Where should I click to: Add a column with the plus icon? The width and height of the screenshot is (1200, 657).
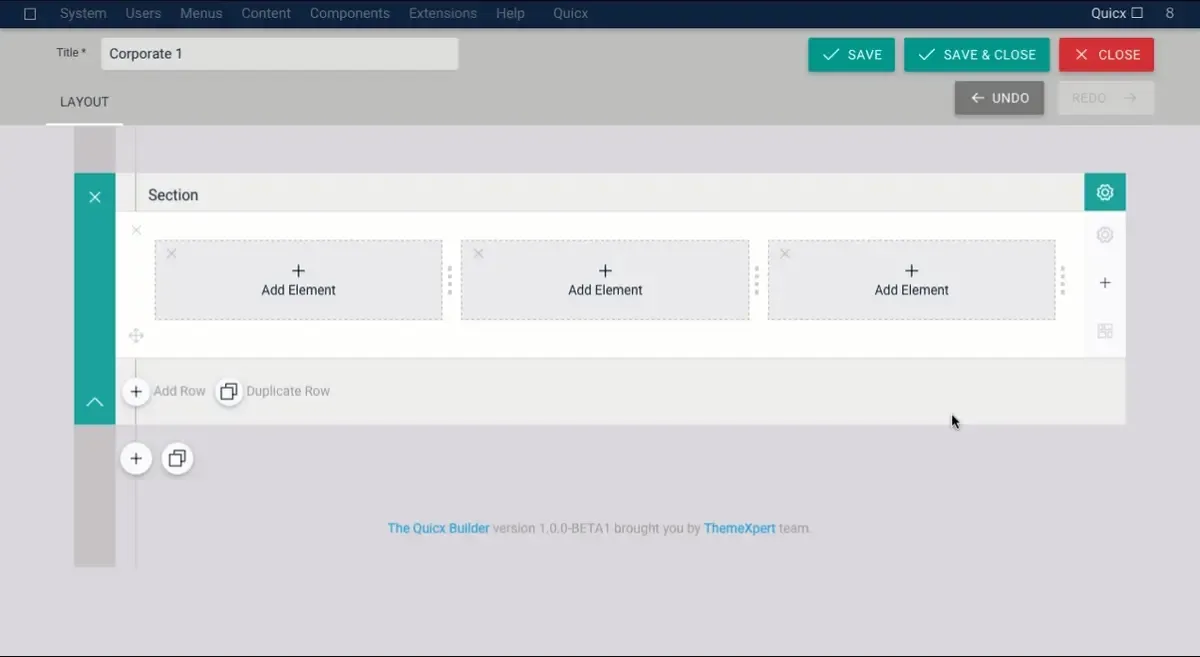(x=1105, y=283)
